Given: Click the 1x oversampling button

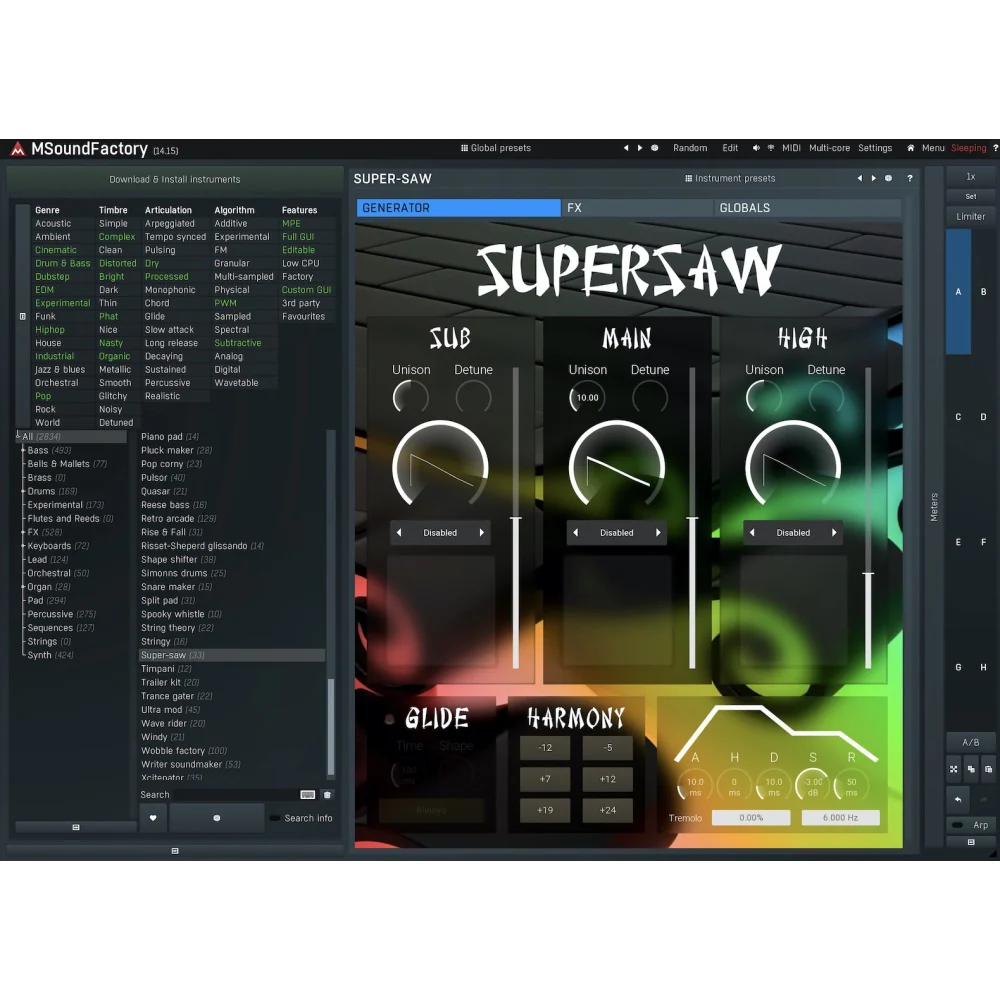Looking at the screenshot, I should (x=971, y=177).
